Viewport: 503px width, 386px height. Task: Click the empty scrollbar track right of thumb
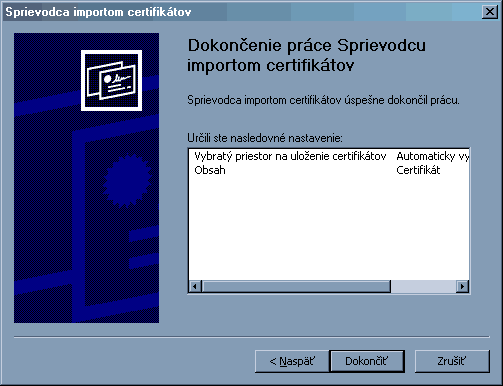423,286
